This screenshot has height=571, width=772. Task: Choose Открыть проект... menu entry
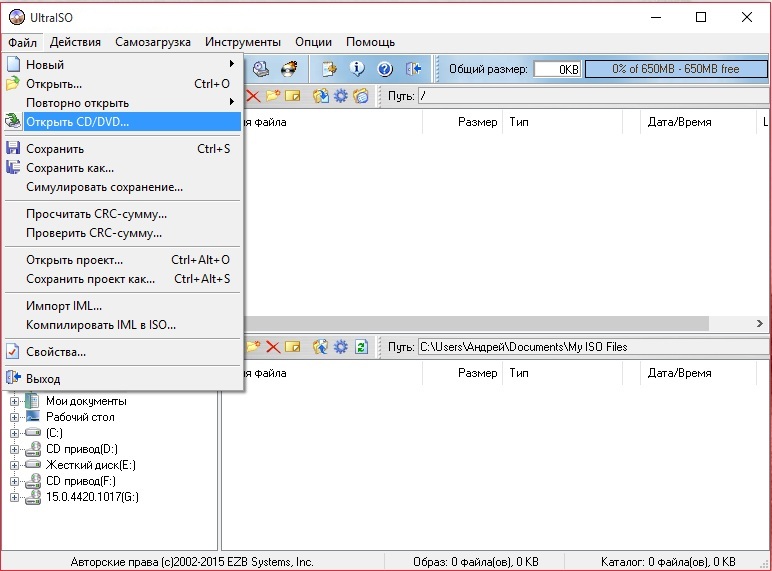point(122,260)
